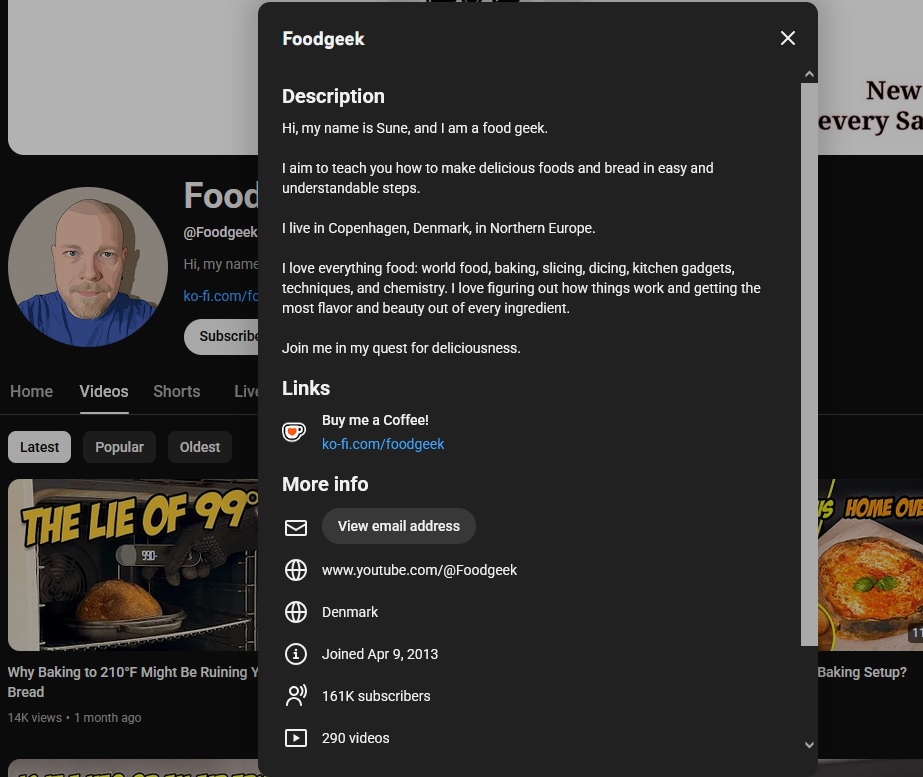Click the Foodgeek channel avatar picture
Screen dimensions: 923x777
pos(88,267)
